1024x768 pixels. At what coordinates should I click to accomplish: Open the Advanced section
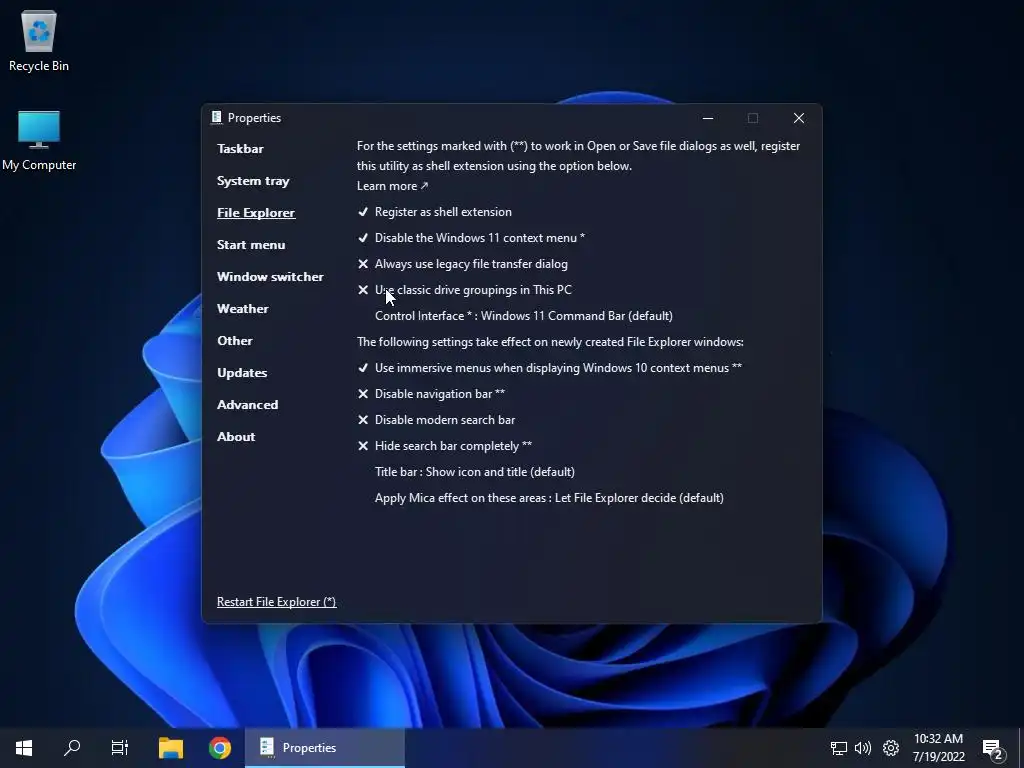coord(248,405)
